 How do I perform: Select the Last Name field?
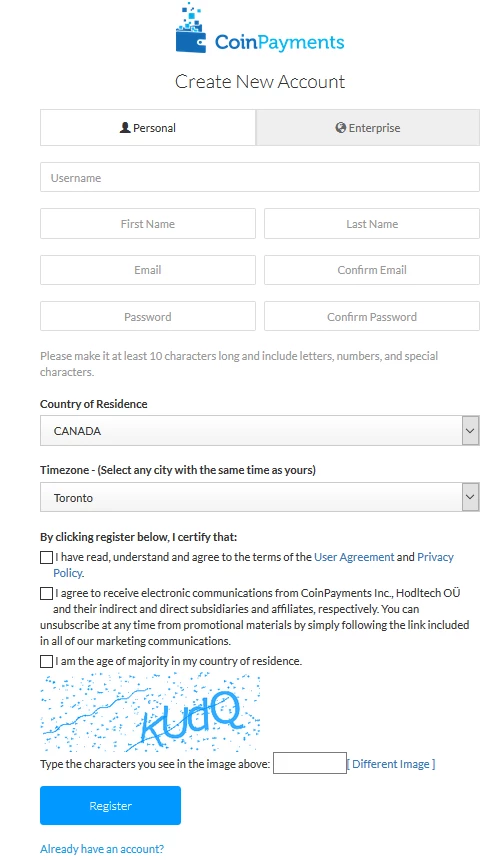[372, 224]
